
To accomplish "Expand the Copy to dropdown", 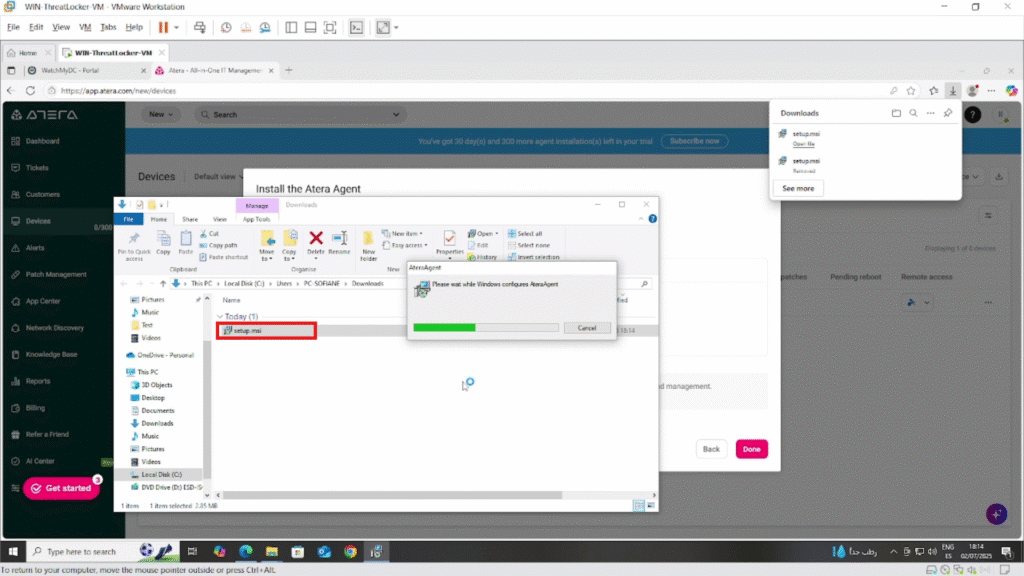I will pyautogui.click(x=289, y=246).
